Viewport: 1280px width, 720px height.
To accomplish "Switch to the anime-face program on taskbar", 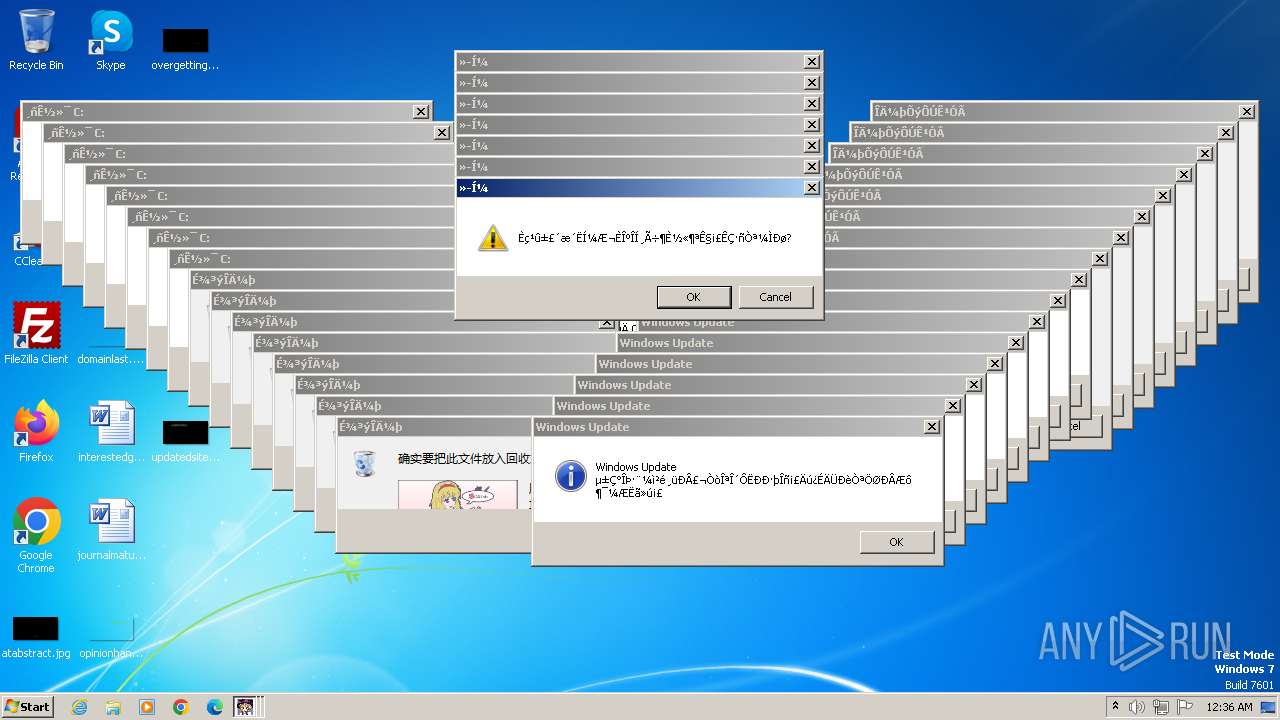I will coord(246,707).
